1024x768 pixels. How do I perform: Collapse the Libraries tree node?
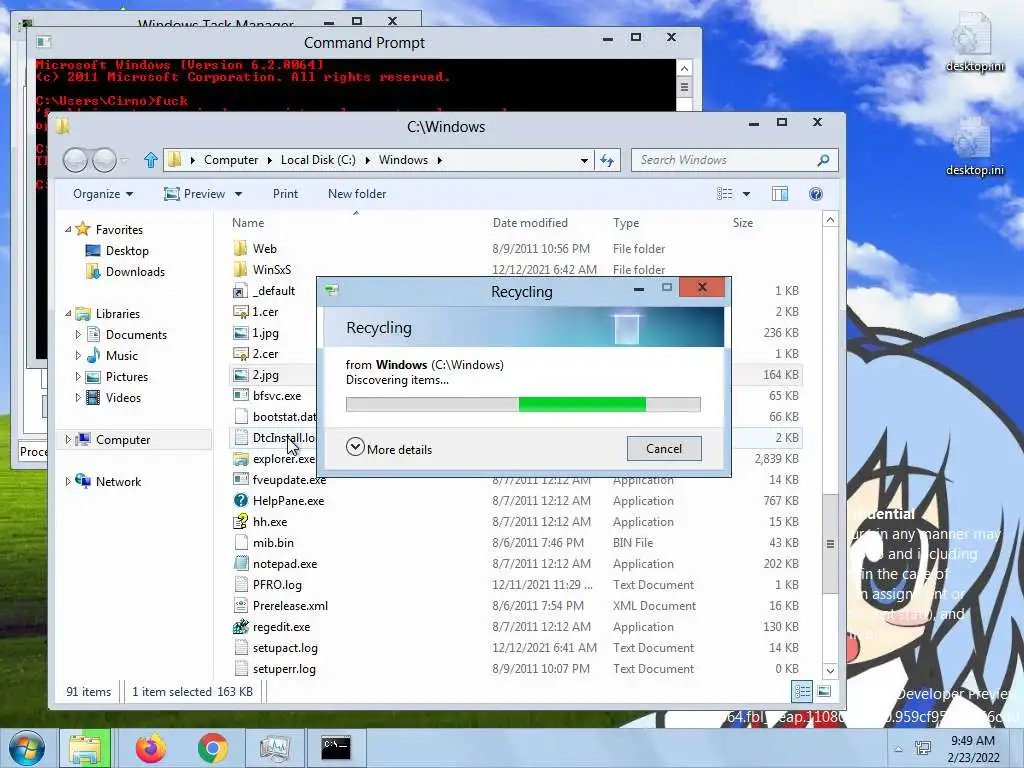click(69, 313)
